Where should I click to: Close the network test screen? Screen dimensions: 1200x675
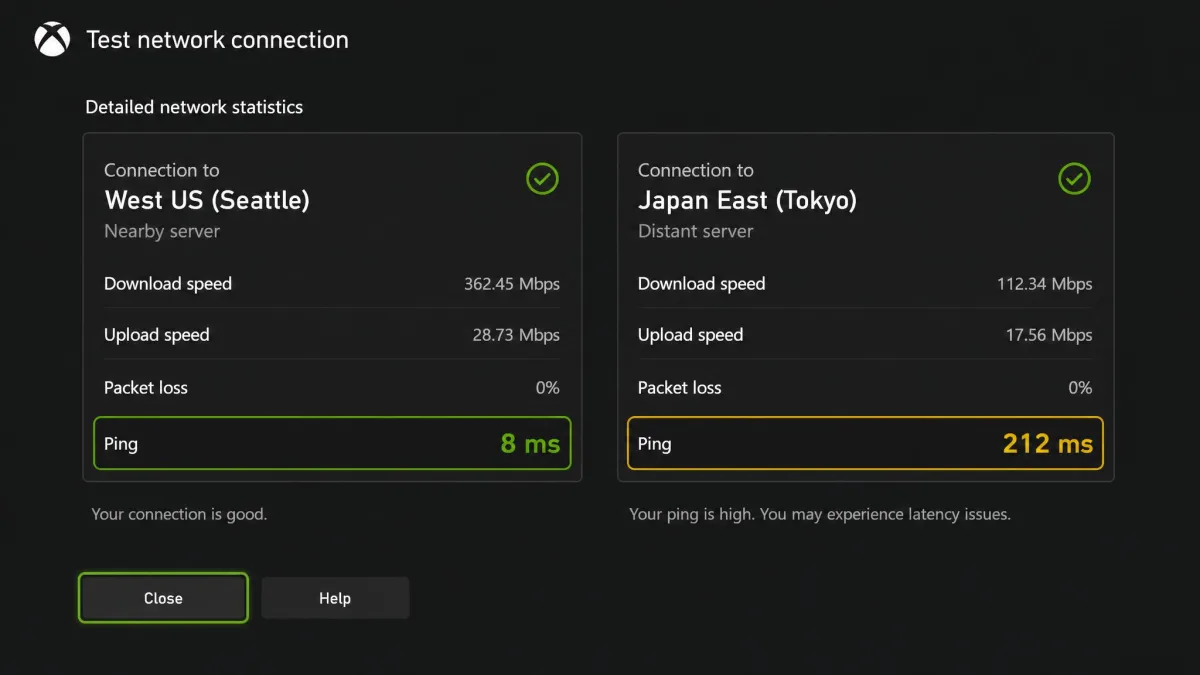[x=163, y=598]
